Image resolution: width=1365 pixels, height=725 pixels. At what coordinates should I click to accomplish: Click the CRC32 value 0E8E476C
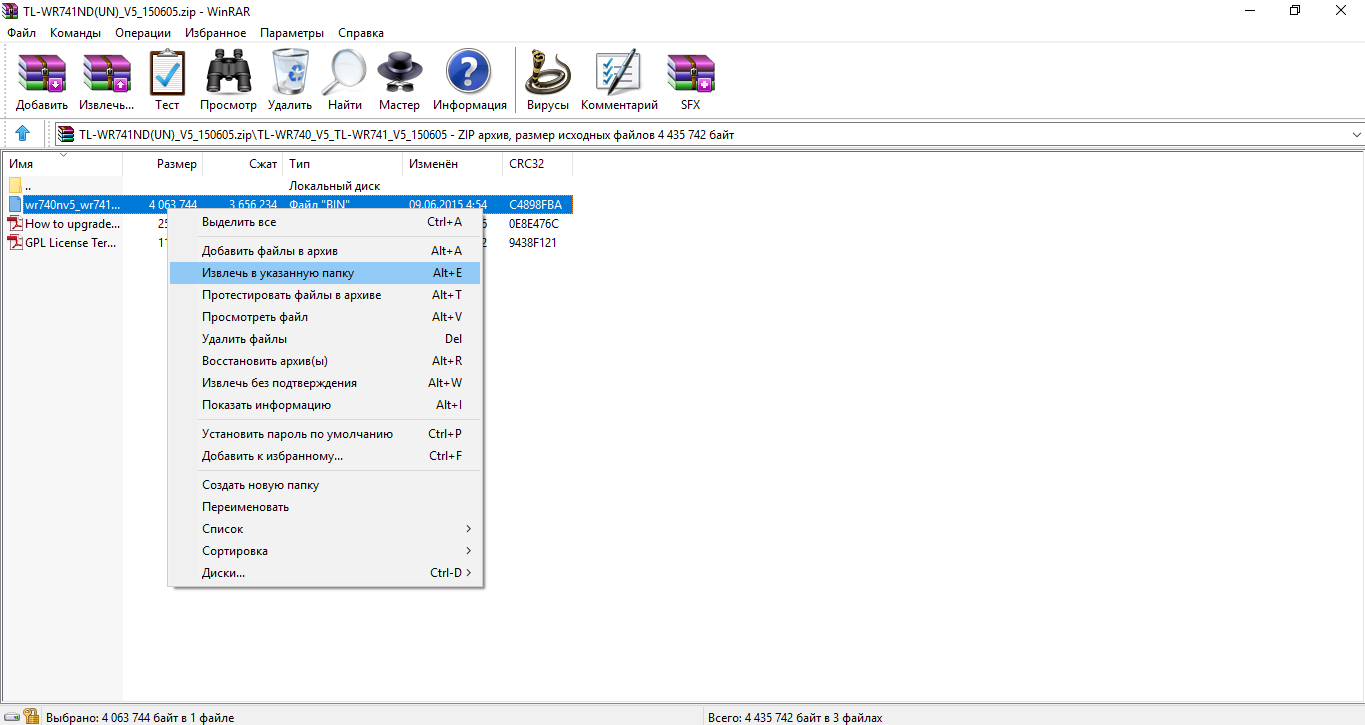tap(534, 224)
